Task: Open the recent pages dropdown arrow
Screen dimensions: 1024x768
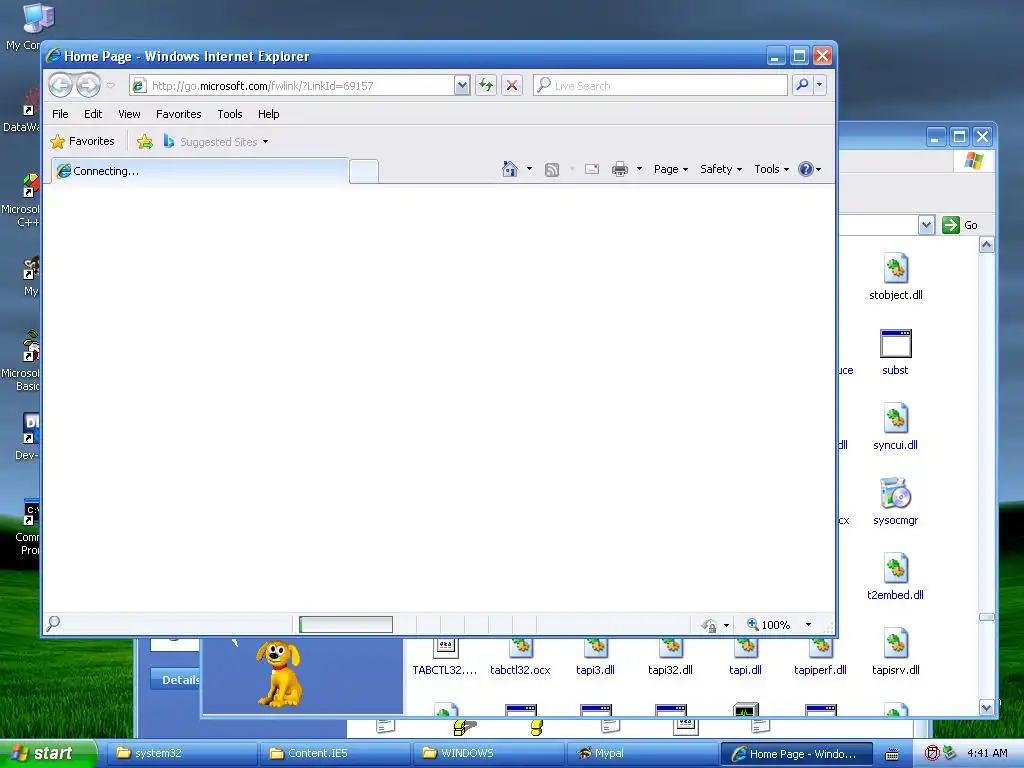Action: click(x=110, y=85)
